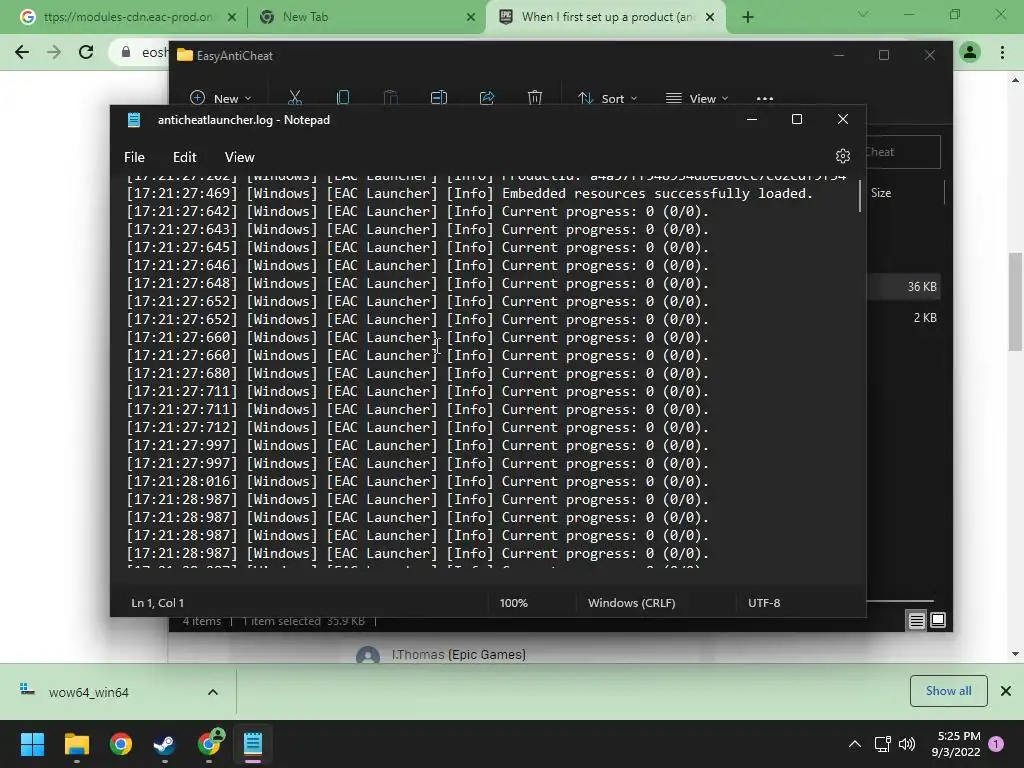Image resolution: width=1024 pixels, height=768 pixels.
Task: Switch Explorer to large thumbnails layout
Action: [x=938, y=620]
